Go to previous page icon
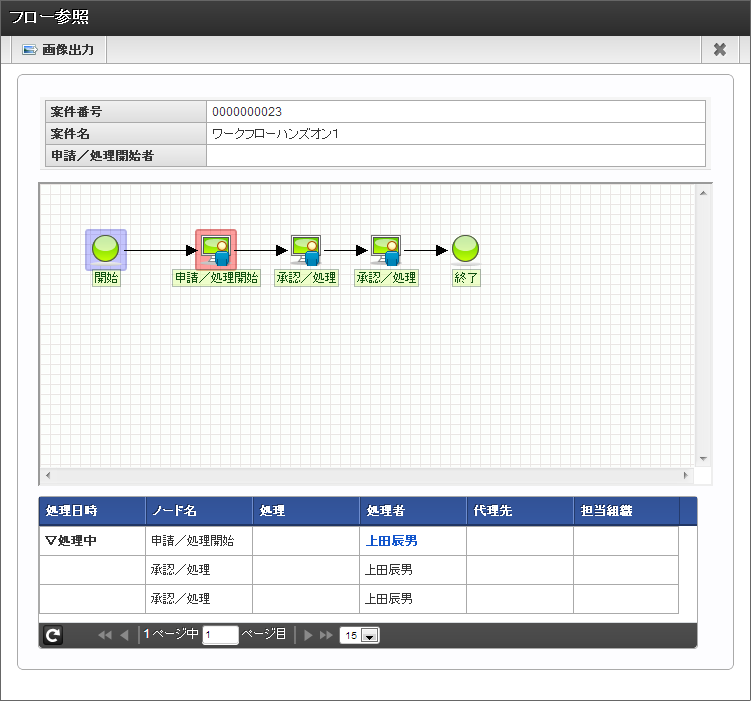The height and width of the screenshot is (701, 751). click(x=125, y=635)
